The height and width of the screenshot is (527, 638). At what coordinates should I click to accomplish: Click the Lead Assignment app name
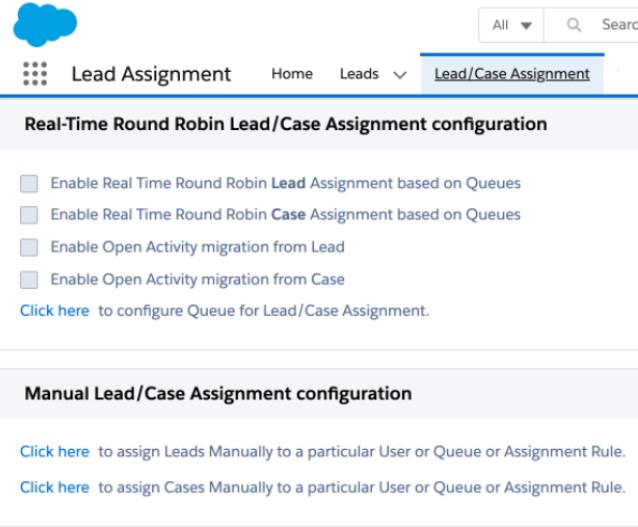click(x=151, y=74)
